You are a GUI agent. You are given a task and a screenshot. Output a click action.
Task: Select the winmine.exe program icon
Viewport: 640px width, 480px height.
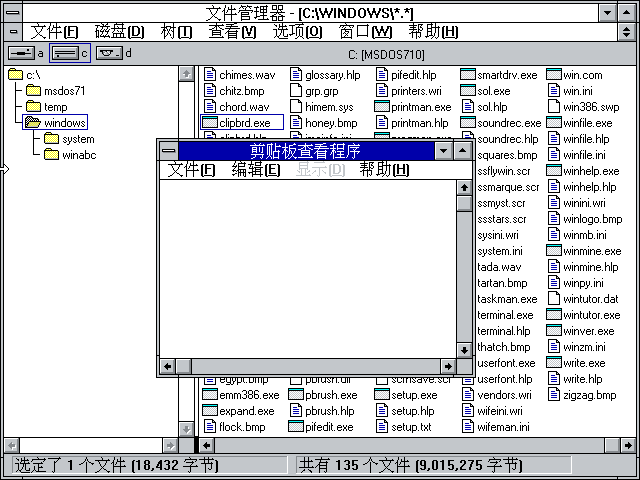click(554, 251)
